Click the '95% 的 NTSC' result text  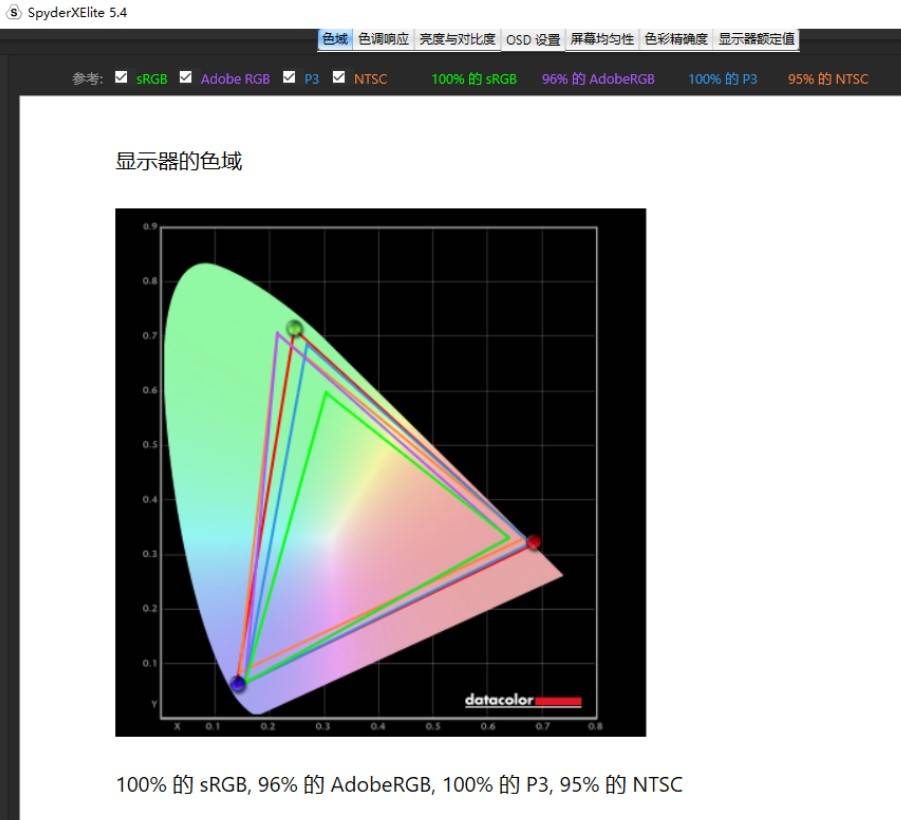pyautogui.click(x=827, y=79)
